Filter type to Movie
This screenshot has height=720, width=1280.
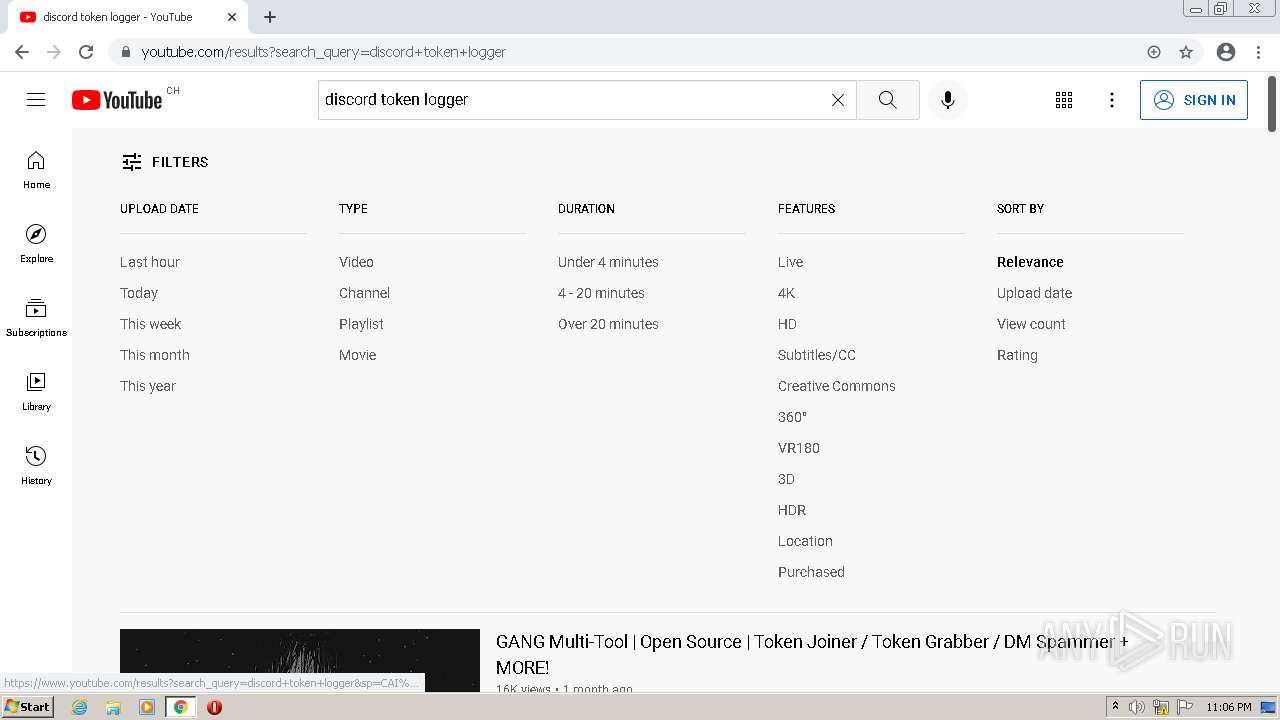coord(358,355)
